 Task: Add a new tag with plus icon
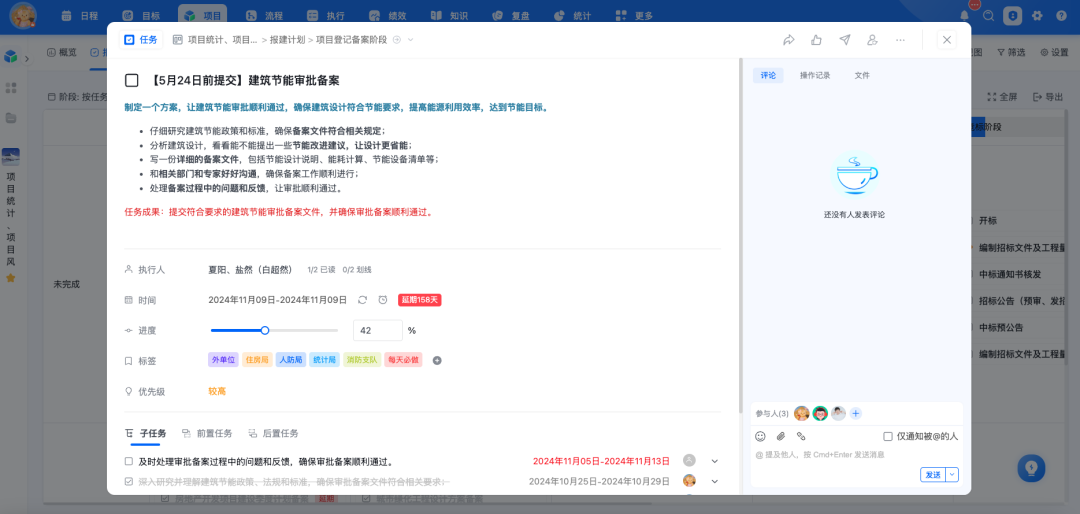437,360
